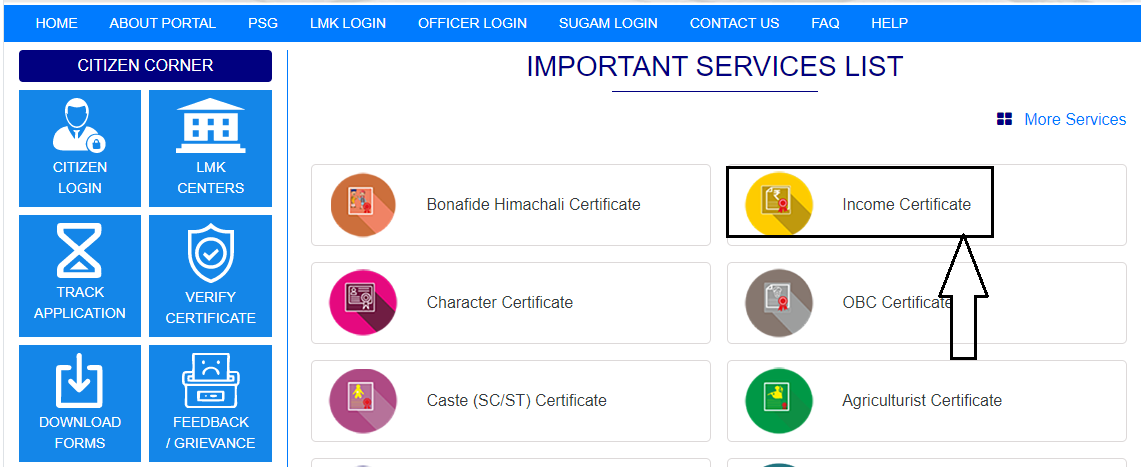1141x467 pixels.
Task: Click the DOWNLOAD FORMS label text
Action: pyautogui.click(x=79, y=433)
